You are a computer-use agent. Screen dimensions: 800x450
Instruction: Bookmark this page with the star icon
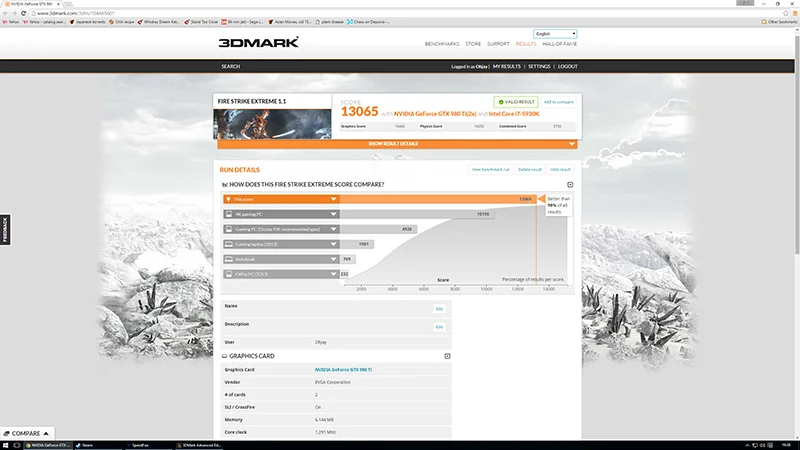(786, 13)
